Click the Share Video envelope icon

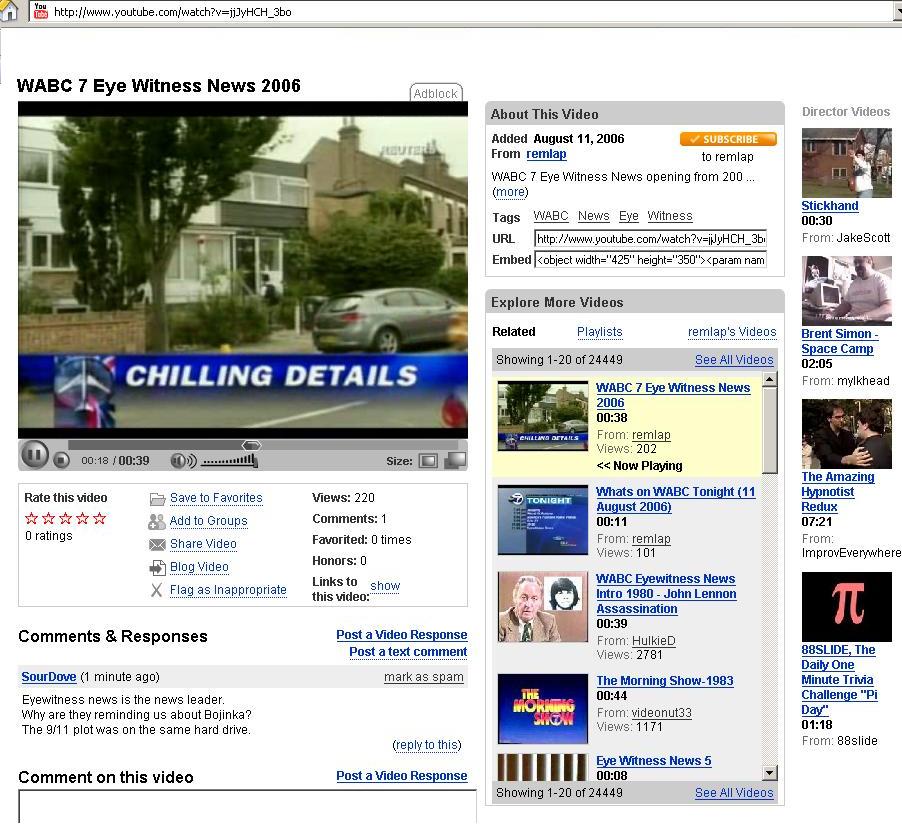pos(157,545)
